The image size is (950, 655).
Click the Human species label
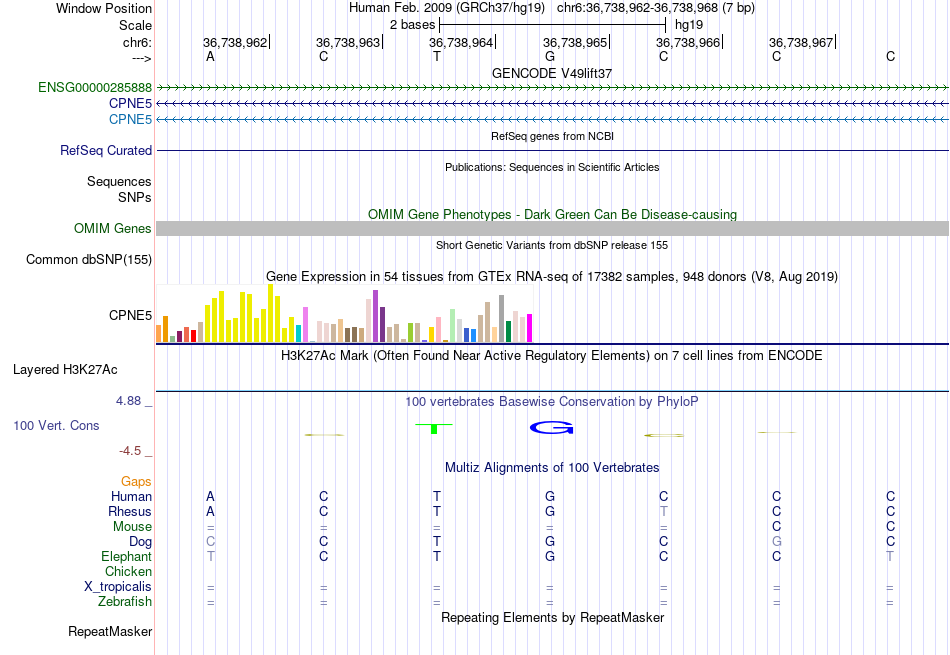click(131, 497)
